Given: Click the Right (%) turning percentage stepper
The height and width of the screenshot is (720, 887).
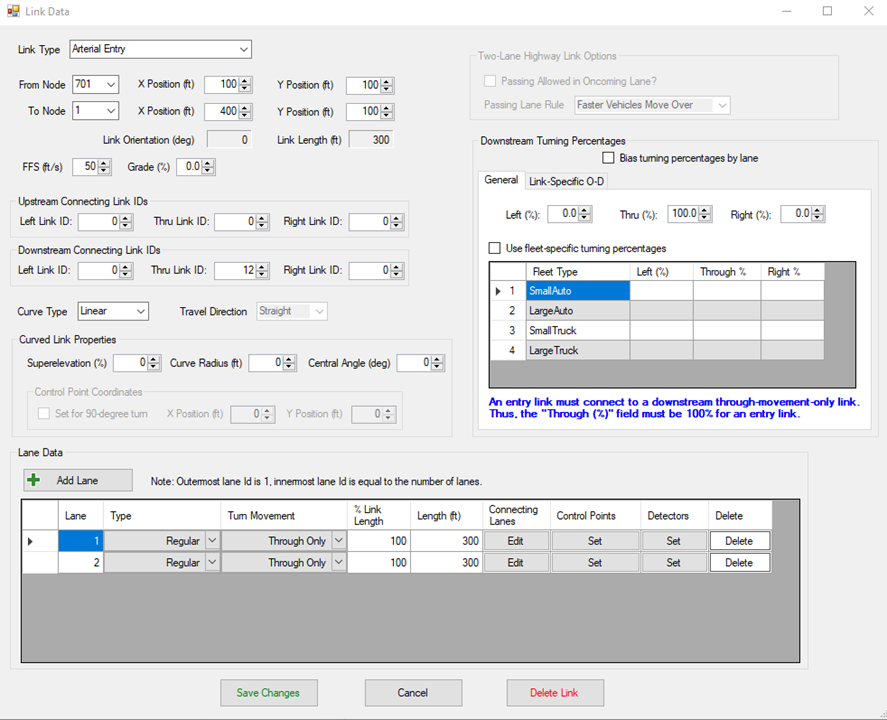Looking at the screenshot, I should click(x=818, y=214).
